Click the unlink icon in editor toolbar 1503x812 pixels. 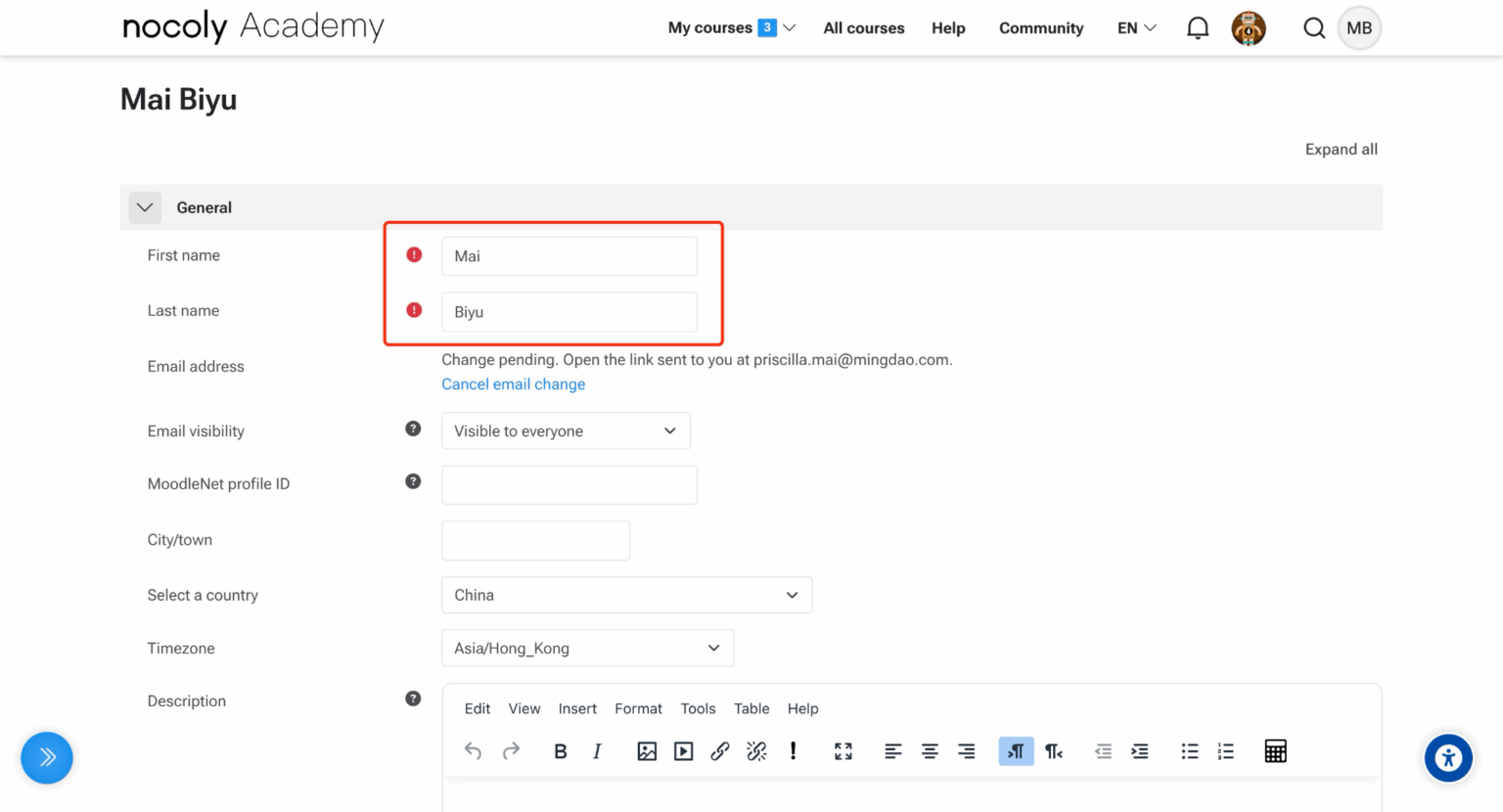coord(756,751)
